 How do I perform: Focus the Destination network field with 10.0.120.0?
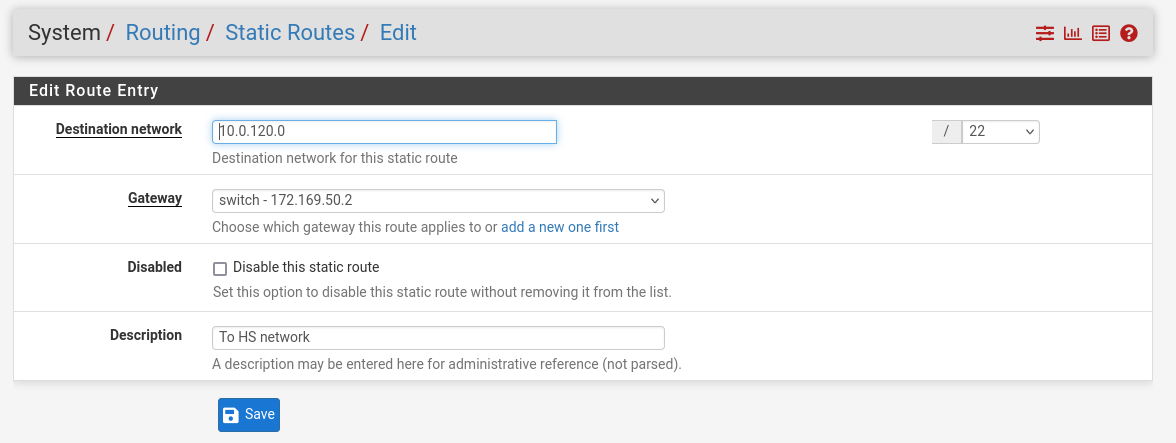(384, 131)
